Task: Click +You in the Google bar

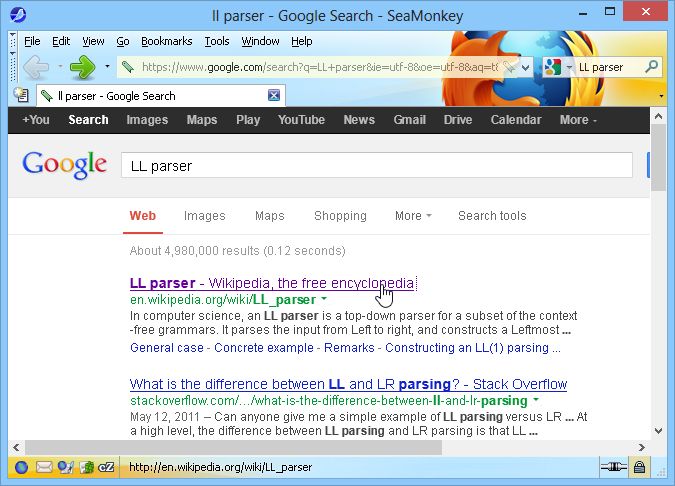Action: 36,120
